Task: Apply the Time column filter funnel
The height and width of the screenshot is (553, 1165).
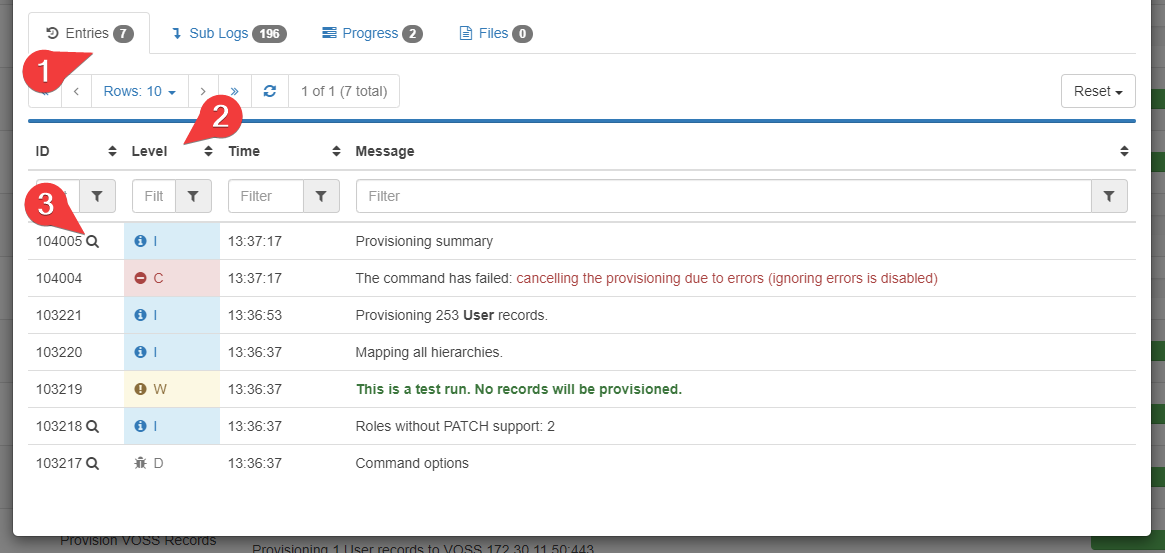Action: tap(321, 196)
